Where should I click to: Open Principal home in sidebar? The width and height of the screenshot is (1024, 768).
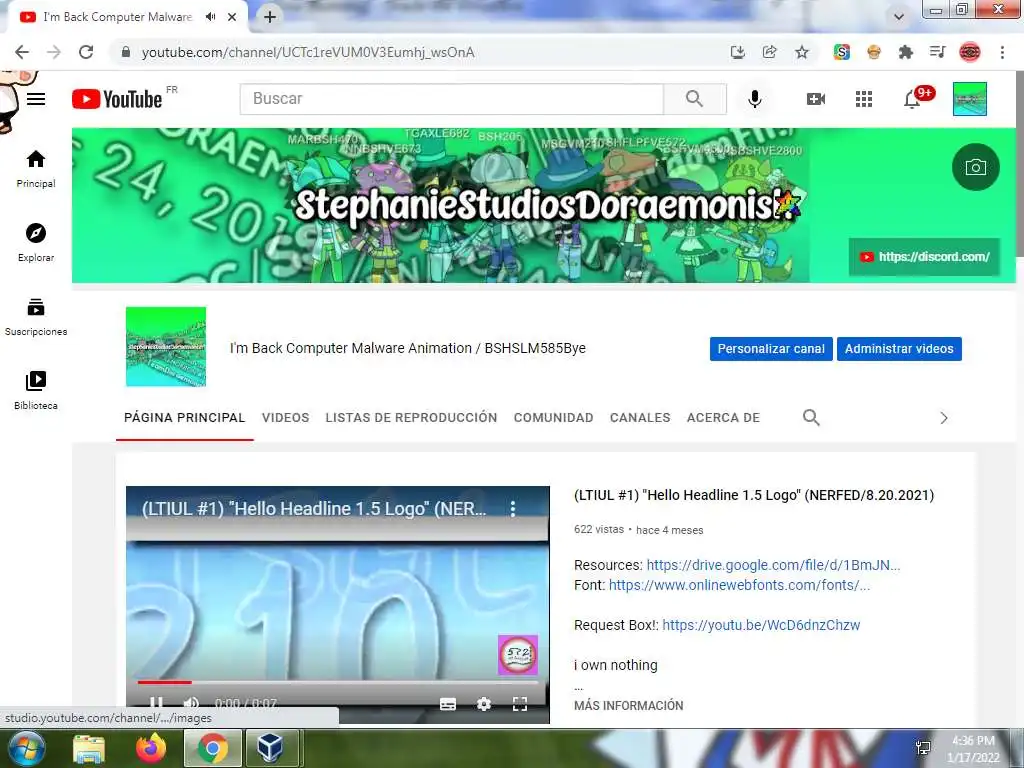(x=36, y=168)
